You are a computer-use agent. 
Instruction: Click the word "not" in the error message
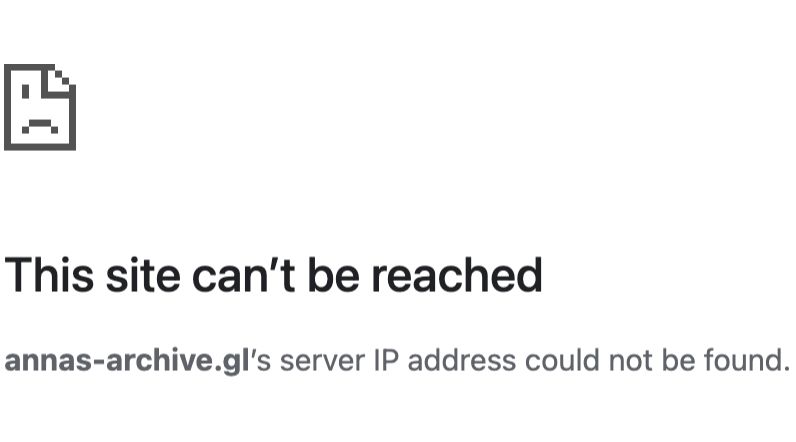(x=631, y=361)
